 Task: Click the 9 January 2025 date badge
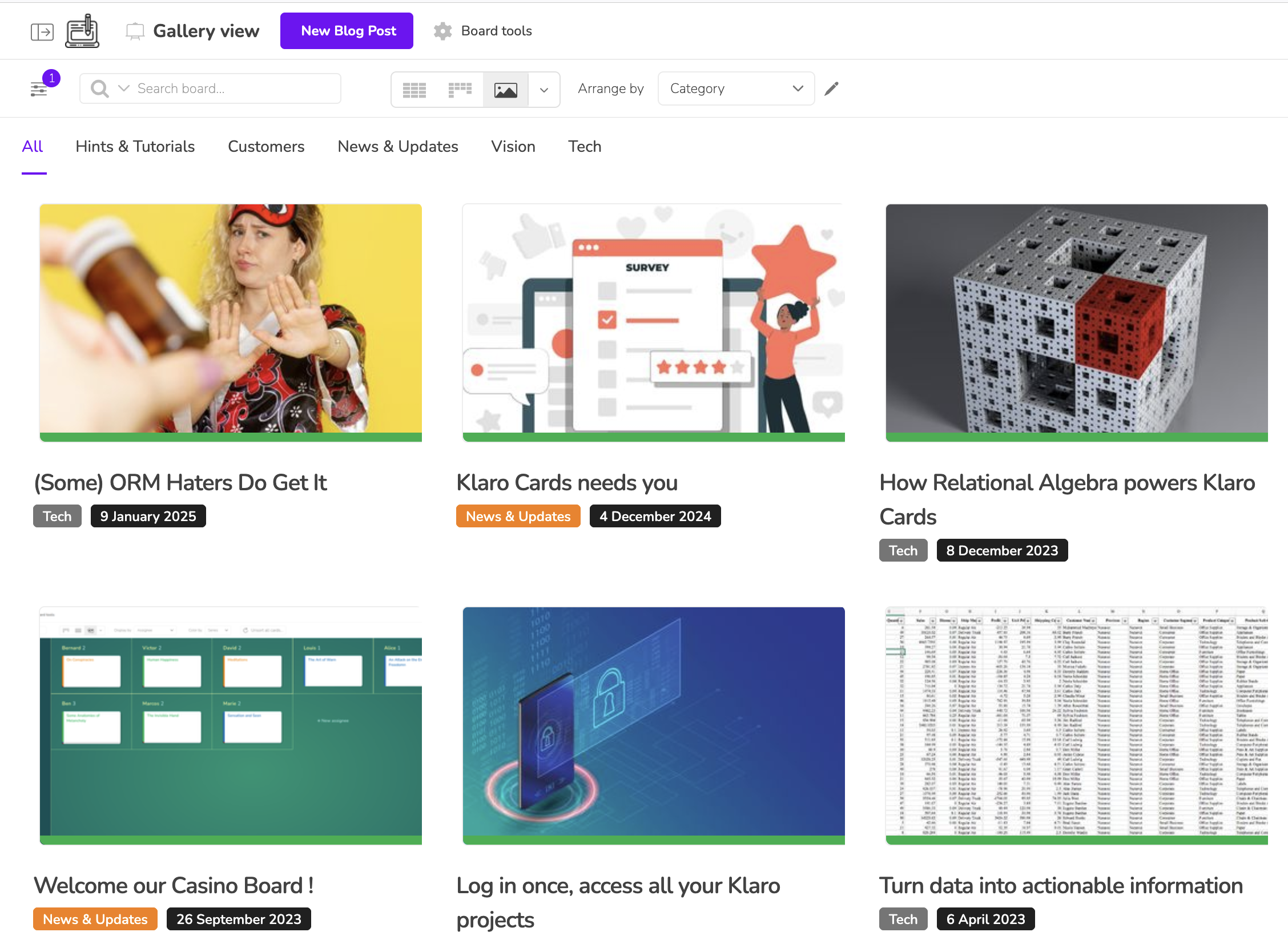pyautogui.click(x=148, y=517)
